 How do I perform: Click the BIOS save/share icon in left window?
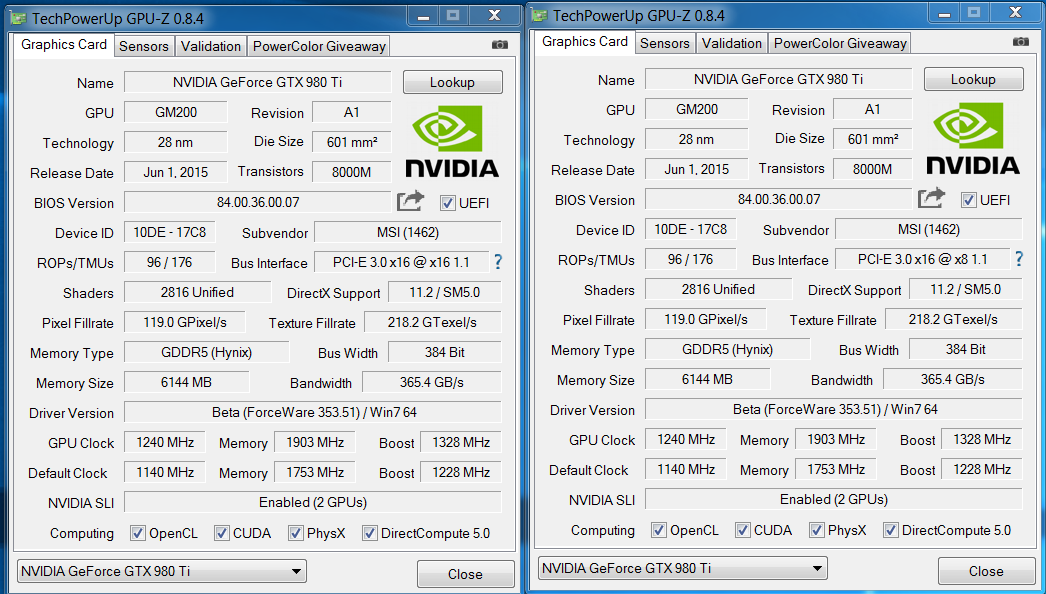pyautogui.click(x=410, y=201)
